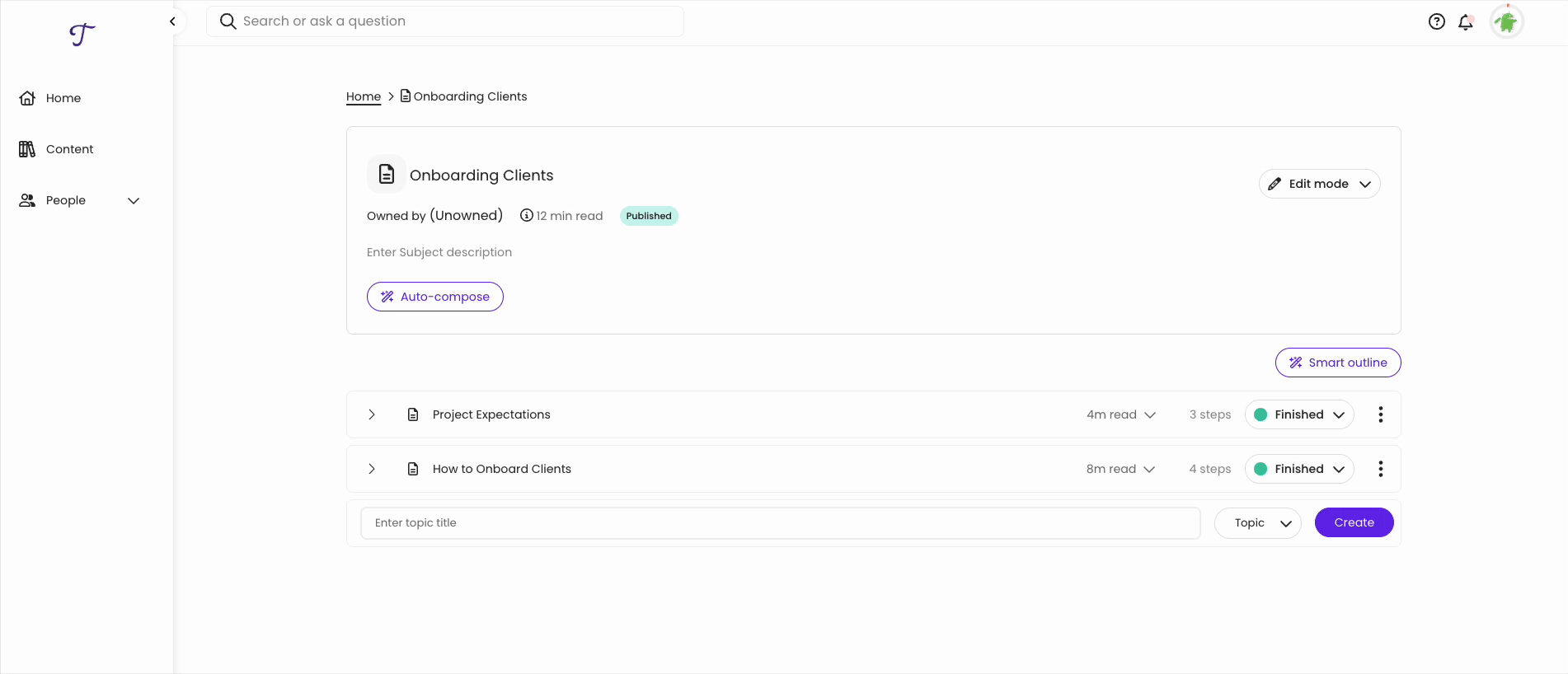Viewport: 1568px width, 674px height.
Task: Click the Trainual logo icon
Action: point(82,35)
